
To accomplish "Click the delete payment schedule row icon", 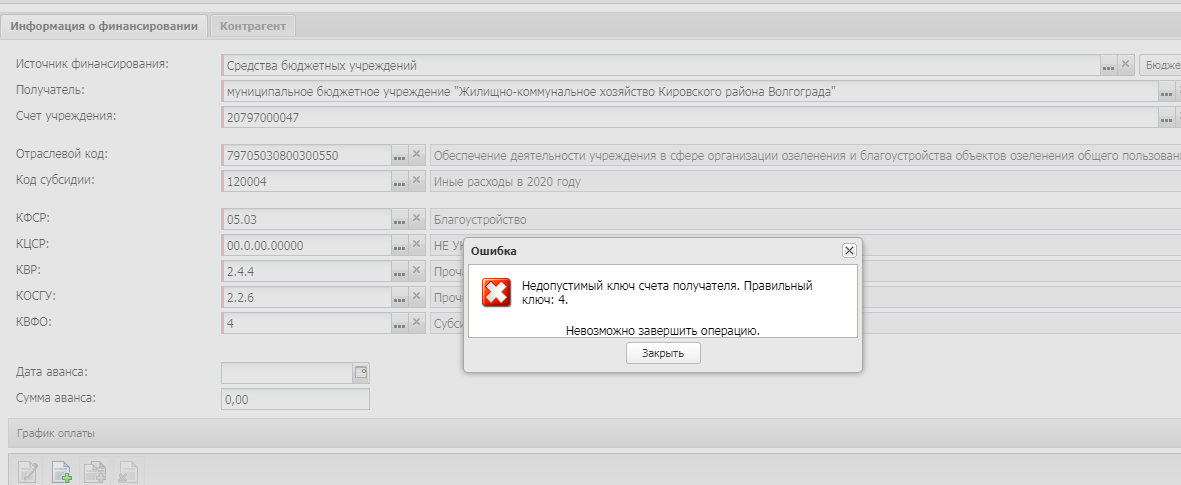I will (129, 472).
